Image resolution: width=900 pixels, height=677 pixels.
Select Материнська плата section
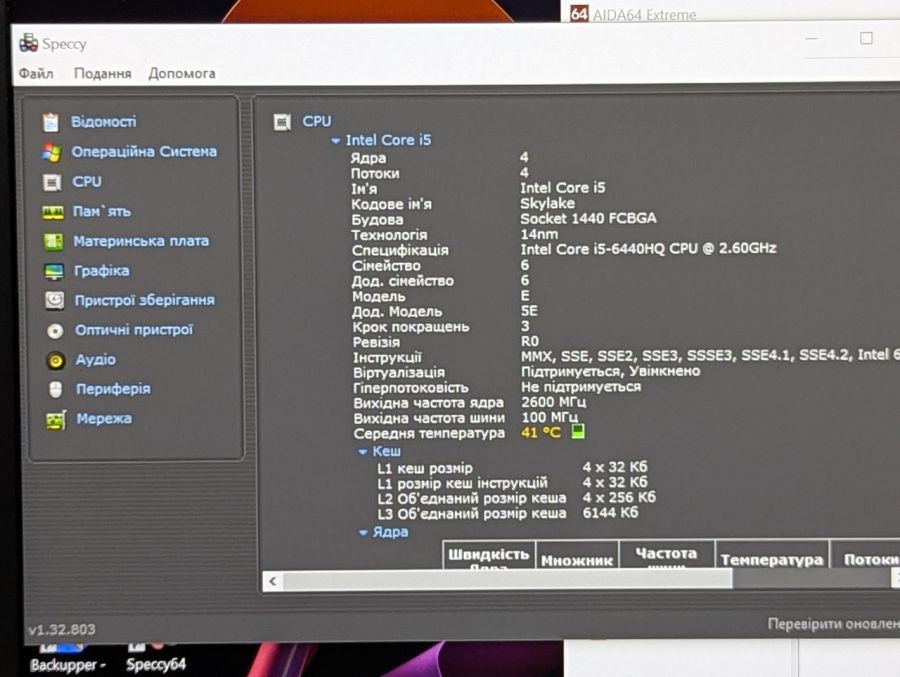pyautogui.click(x=141, y=241)
